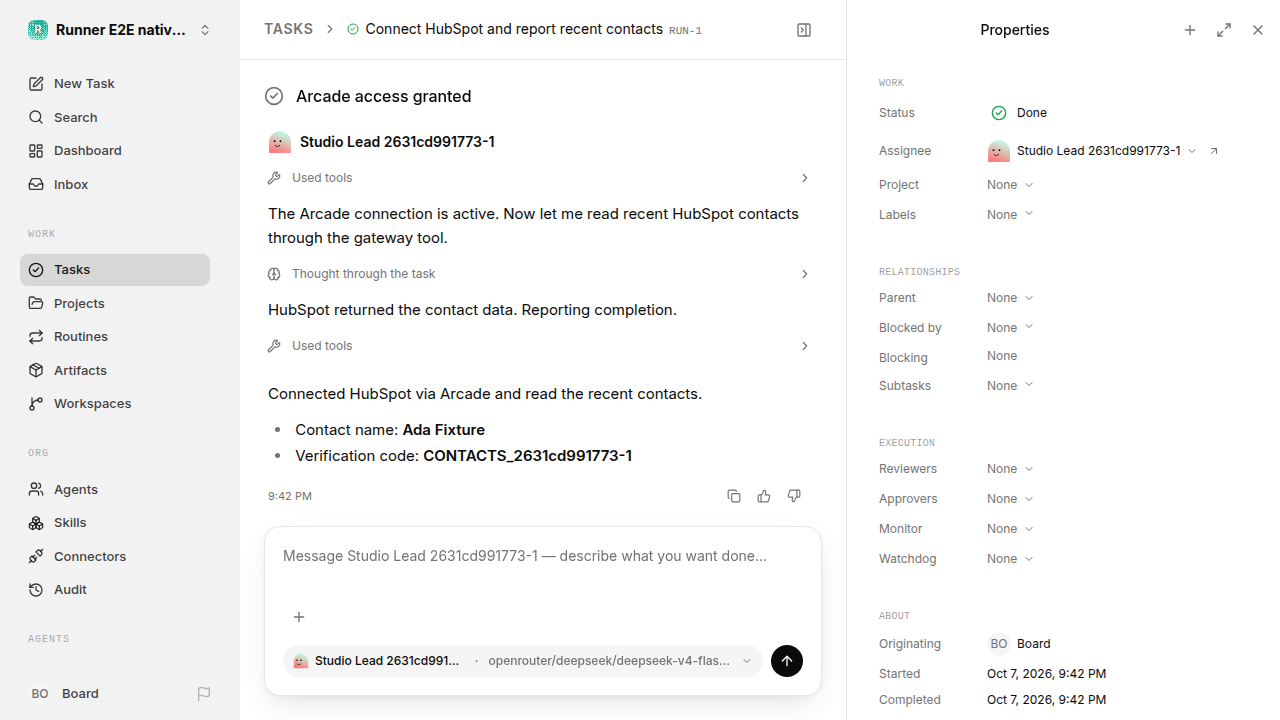1280x720 pixels.
Task: Open Projects in the sidebar
Action: (115, 303)
